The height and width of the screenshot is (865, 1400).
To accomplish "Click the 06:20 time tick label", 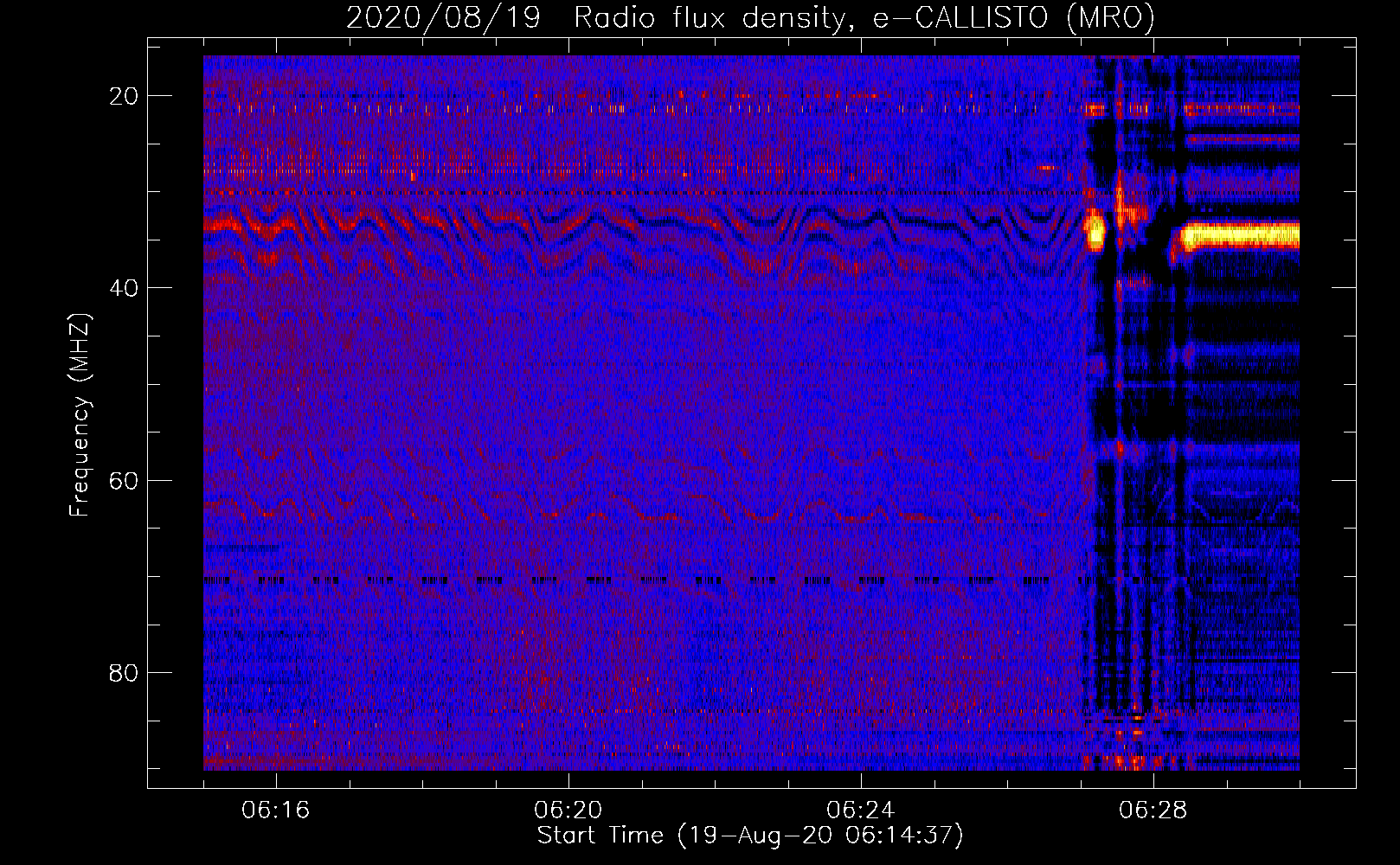I will coord(568,811).
